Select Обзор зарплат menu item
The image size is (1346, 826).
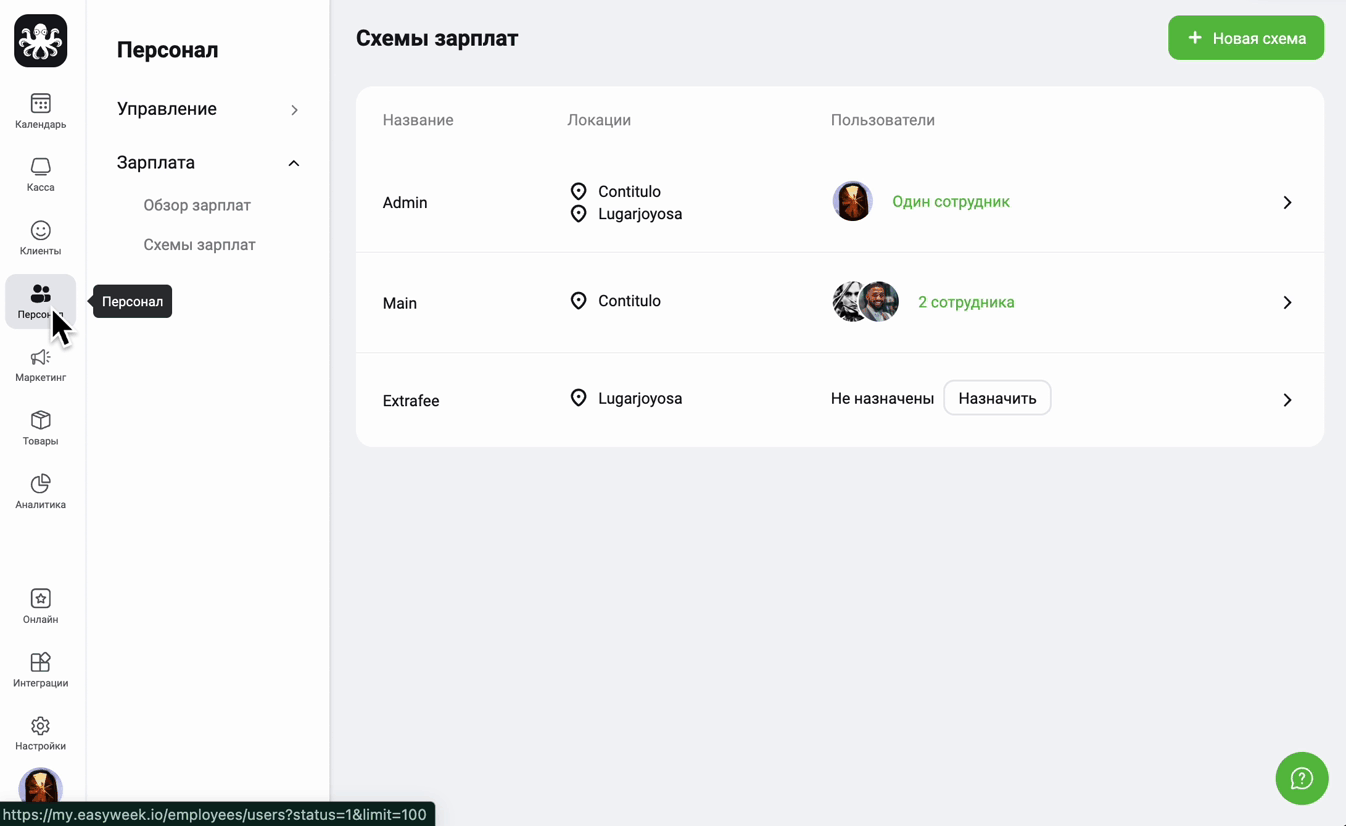197,205
